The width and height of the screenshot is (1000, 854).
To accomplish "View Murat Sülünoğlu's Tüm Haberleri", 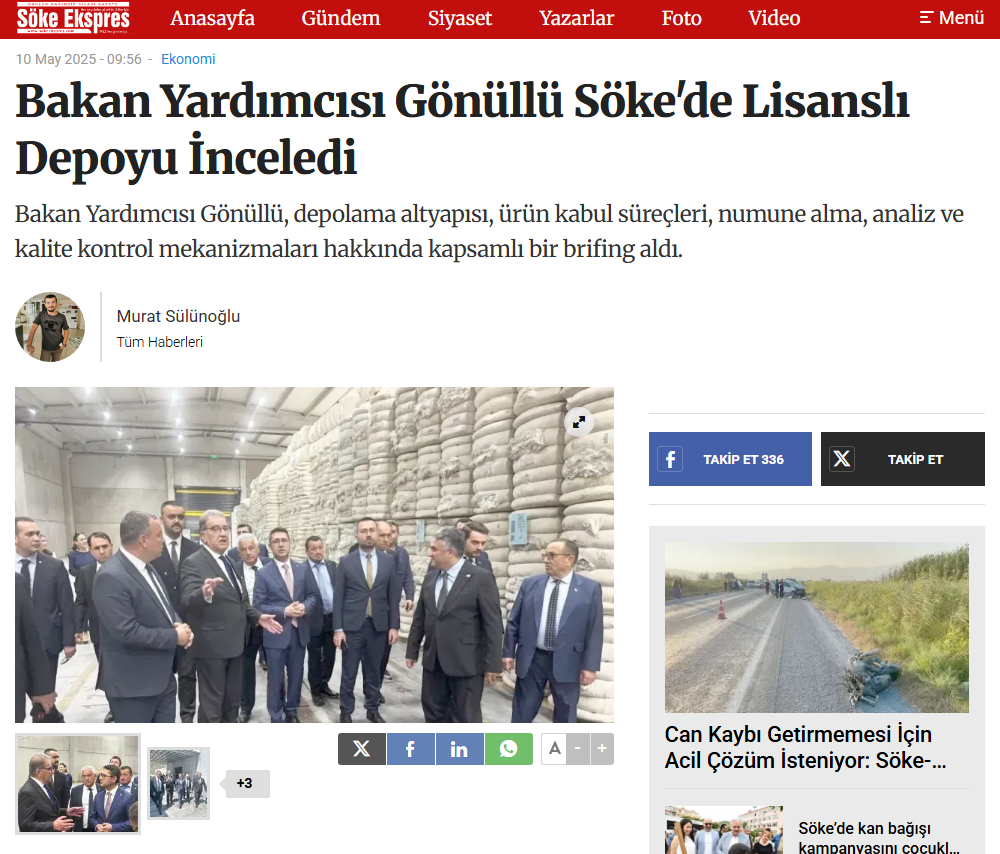I will click(159, 342).
